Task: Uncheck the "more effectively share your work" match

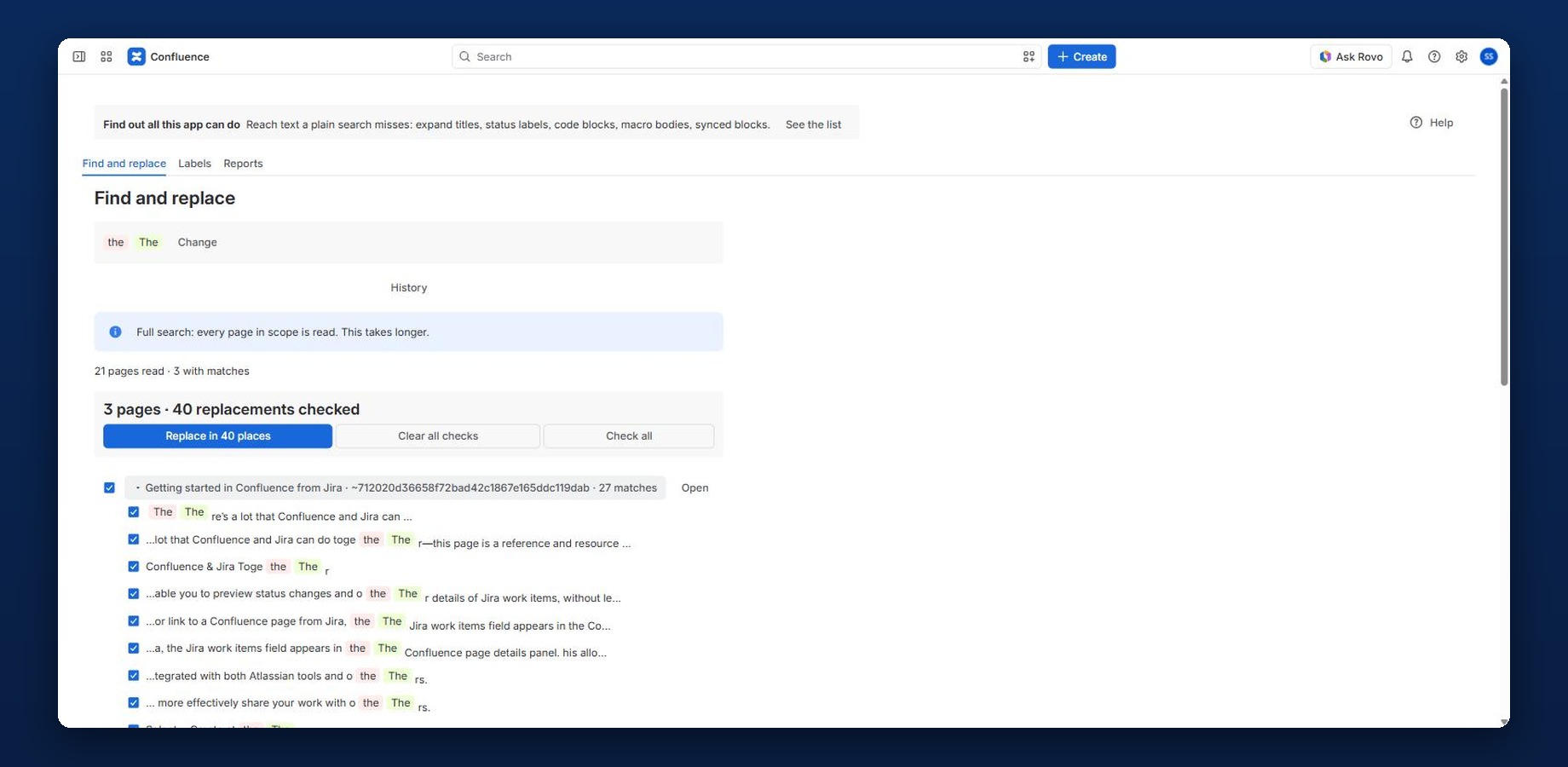Action: point(134,703)
